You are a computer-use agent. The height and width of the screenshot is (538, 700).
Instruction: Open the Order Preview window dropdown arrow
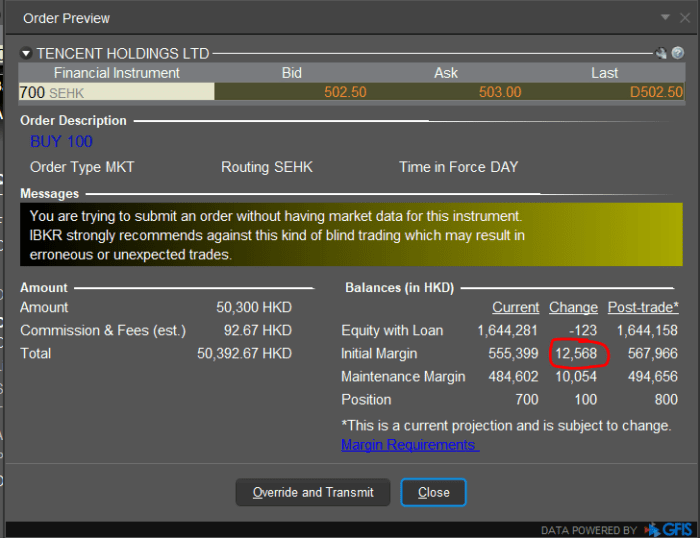click(665, 17)
